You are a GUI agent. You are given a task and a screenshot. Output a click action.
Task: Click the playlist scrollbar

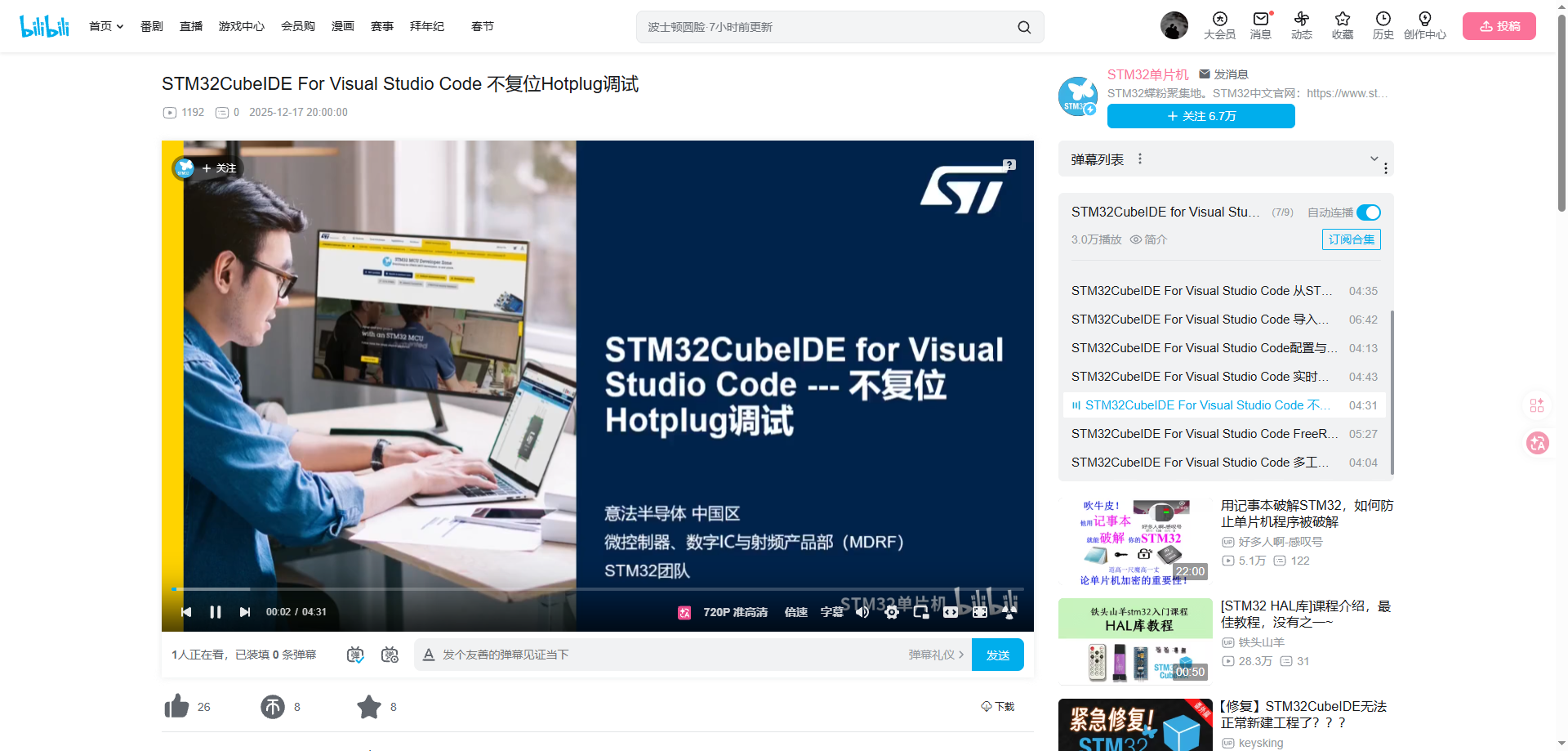(x=1392, y=392)
